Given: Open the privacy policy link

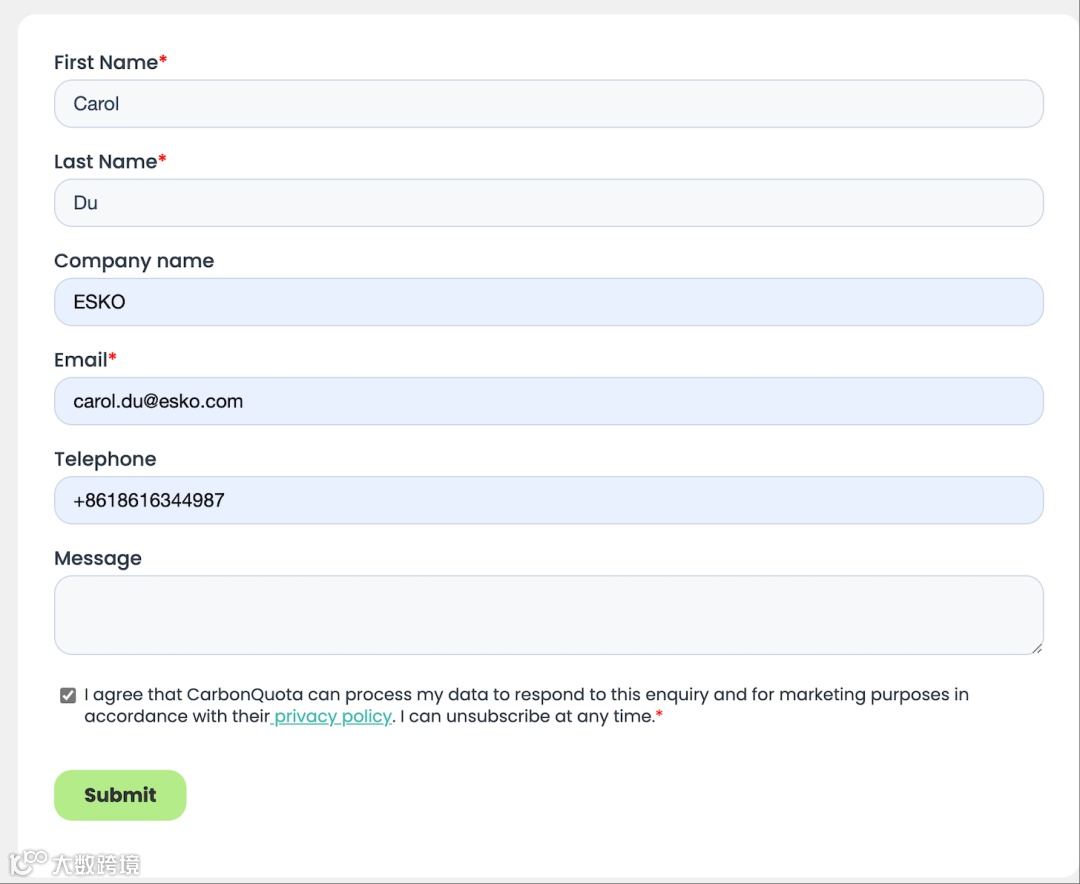Looking at the screenshot, I should click(332, 717).
